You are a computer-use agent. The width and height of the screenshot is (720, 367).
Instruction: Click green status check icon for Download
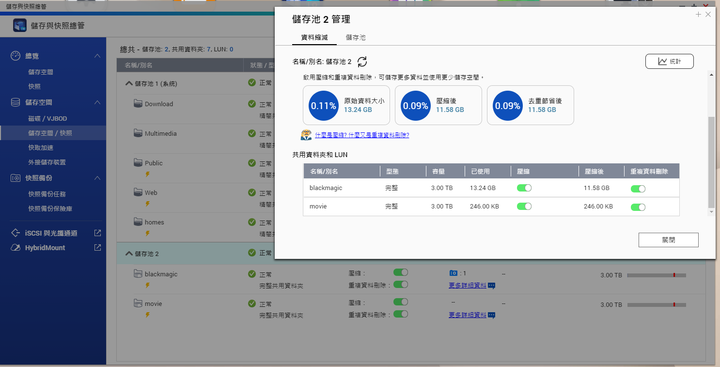[252, 104]
